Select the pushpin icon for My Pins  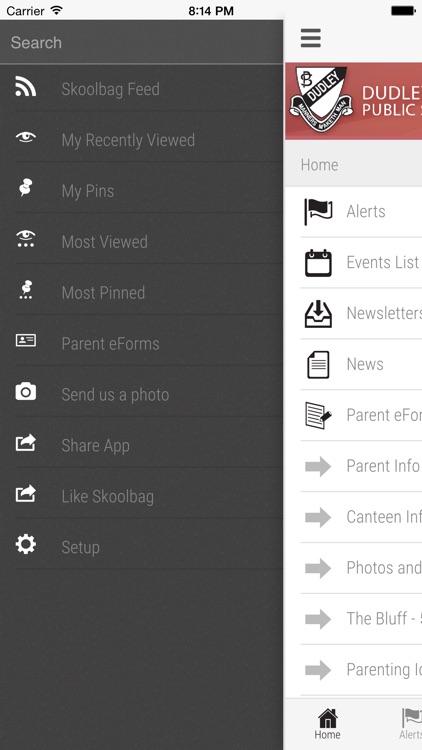click(25, 188)
